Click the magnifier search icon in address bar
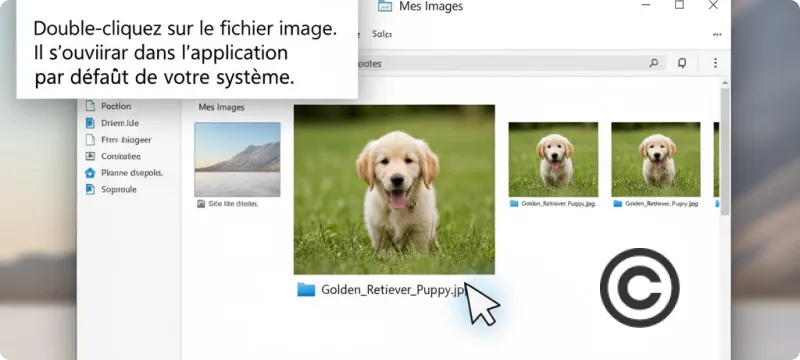The height and width of the screenshot is (360, 800). [654, 63]
